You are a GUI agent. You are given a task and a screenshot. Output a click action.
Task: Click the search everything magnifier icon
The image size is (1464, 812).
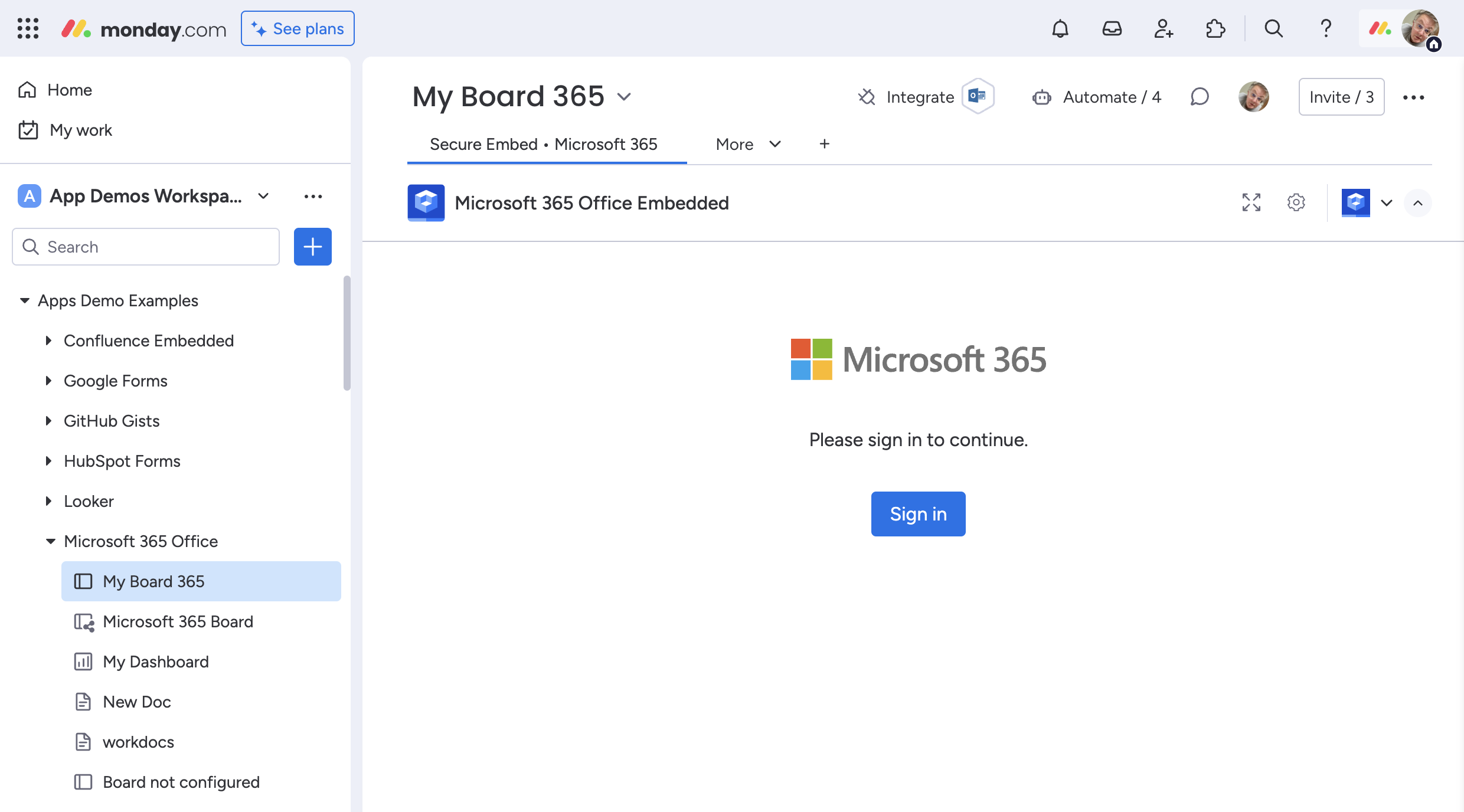[1273, 28]
